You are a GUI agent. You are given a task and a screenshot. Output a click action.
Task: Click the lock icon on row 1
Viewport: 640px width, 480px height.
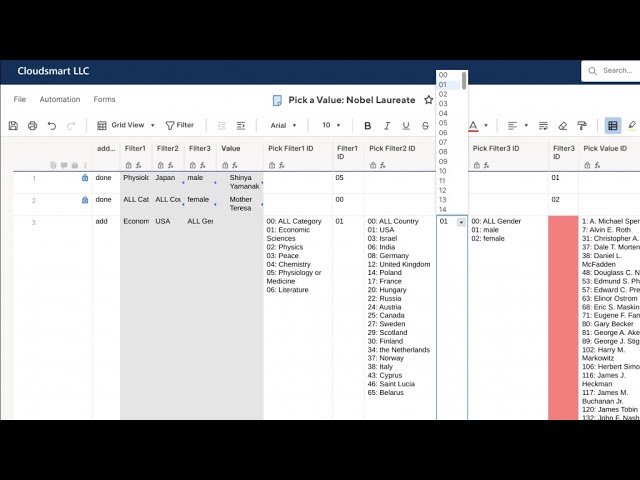tap(85, 178)
